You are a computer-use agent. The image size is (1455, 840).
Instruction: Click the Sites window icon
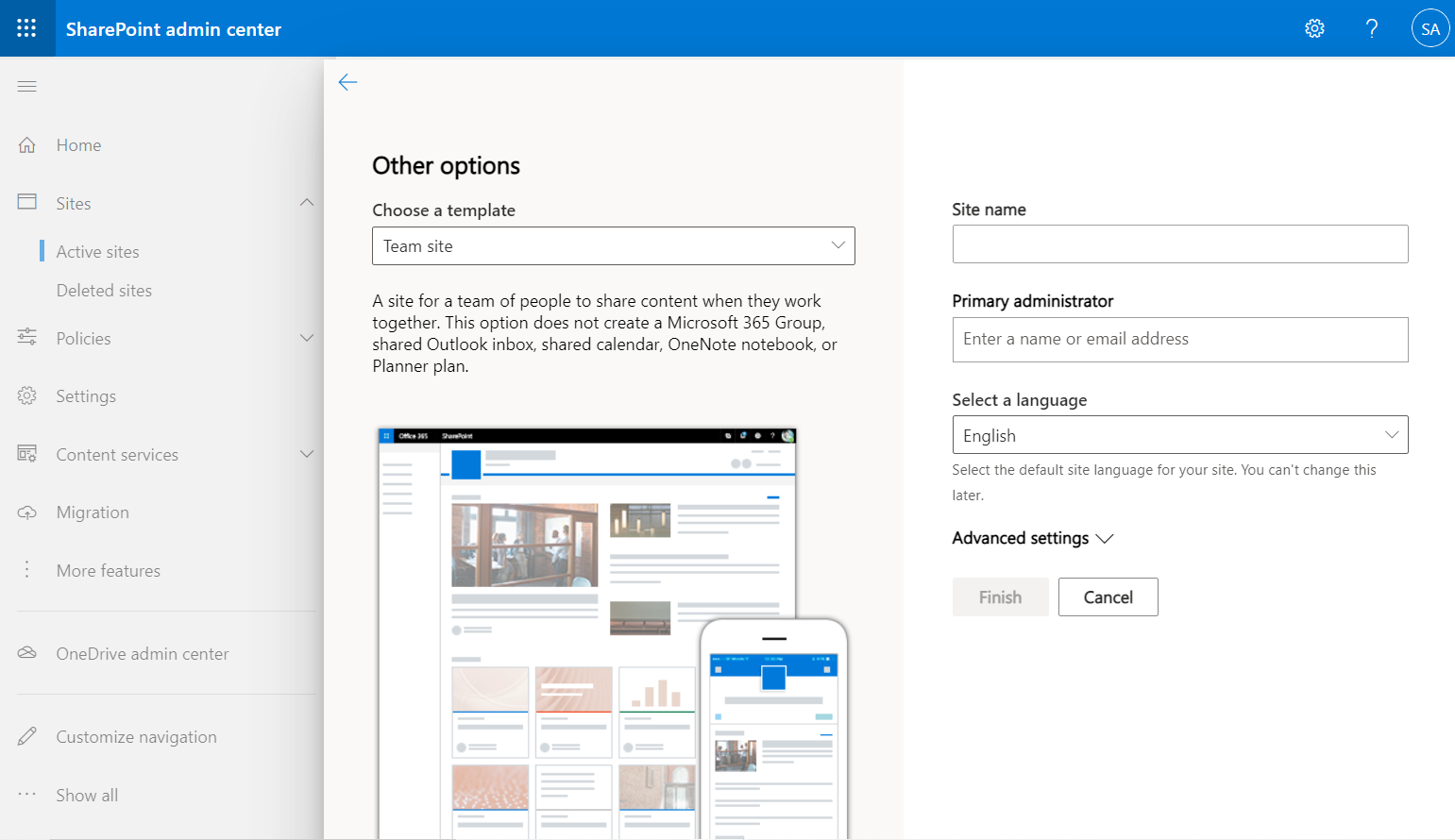27,202
